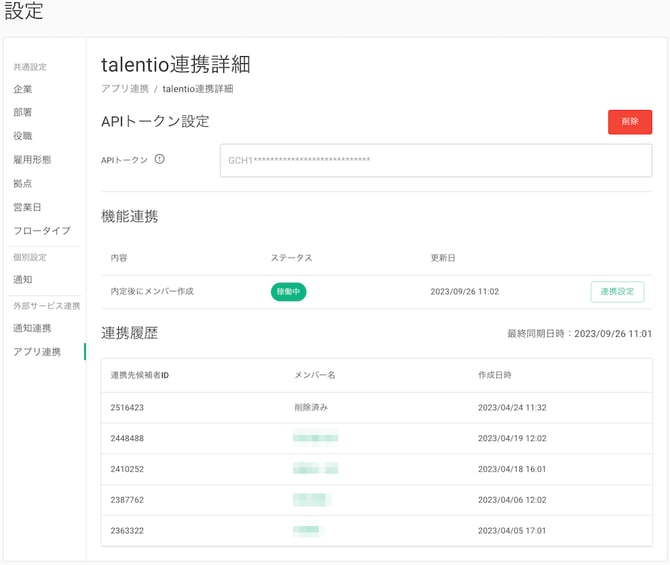Open 通知 in the sidebar
670x565 pixels.
click(23, 280)
